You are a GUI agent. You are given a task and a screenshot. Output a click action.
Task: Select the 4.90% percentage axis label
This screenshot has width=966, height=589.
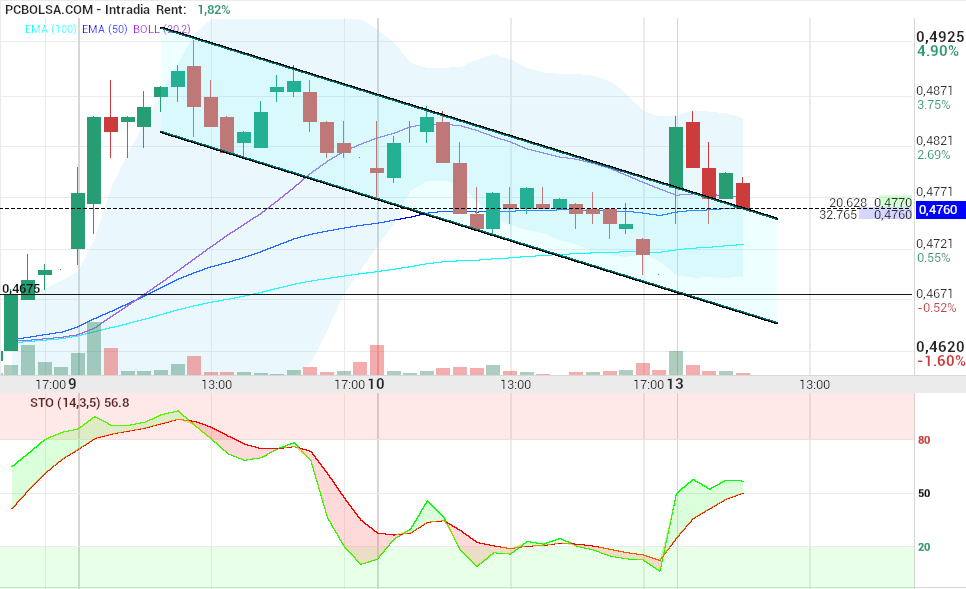(x=938, y=51)
